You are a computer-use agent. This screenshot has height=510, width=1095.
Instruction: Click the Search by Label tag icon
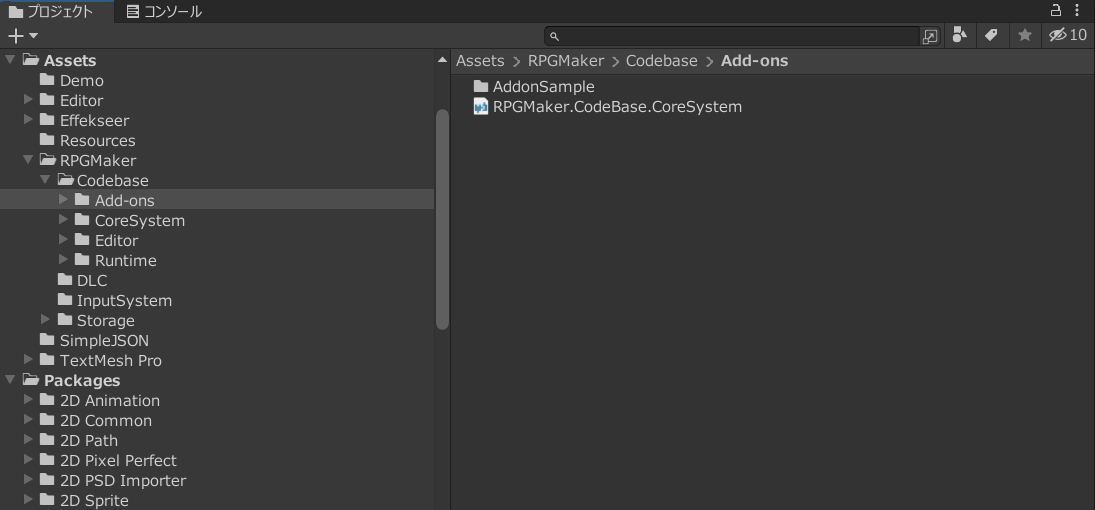click(991, 35)
